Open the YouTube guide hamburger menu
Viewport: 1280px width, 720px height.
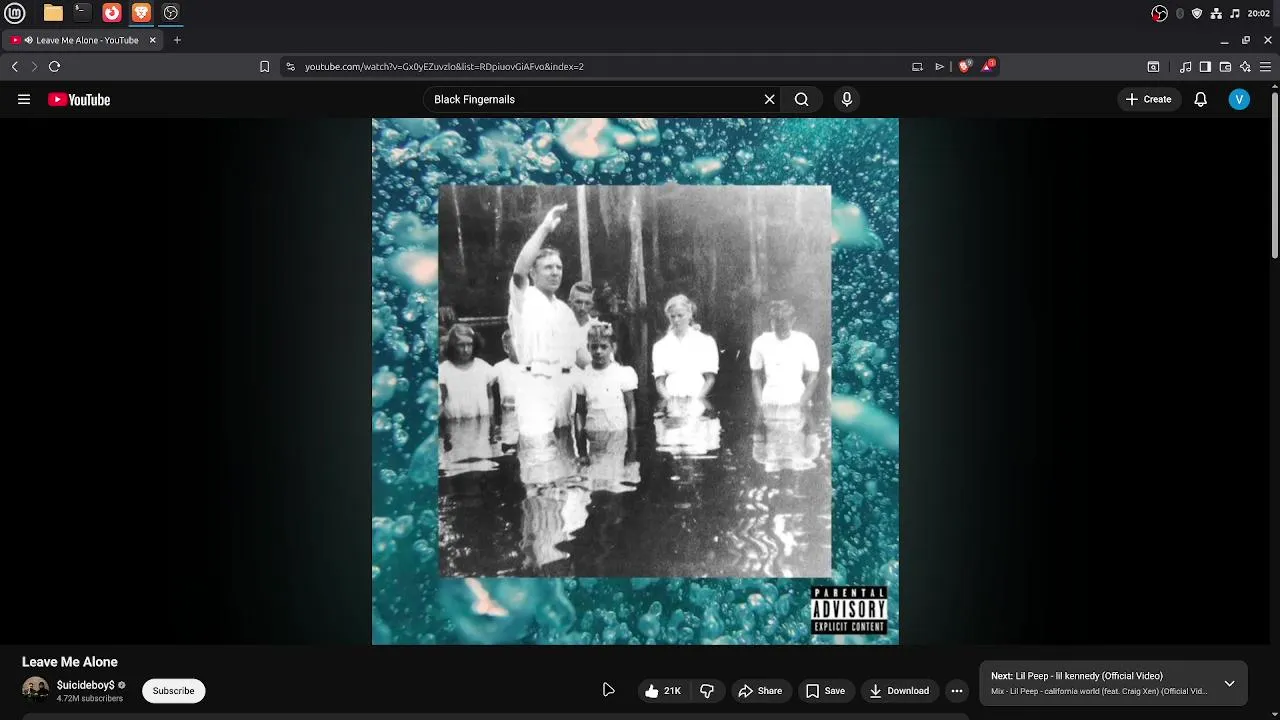tap(24, 99)
